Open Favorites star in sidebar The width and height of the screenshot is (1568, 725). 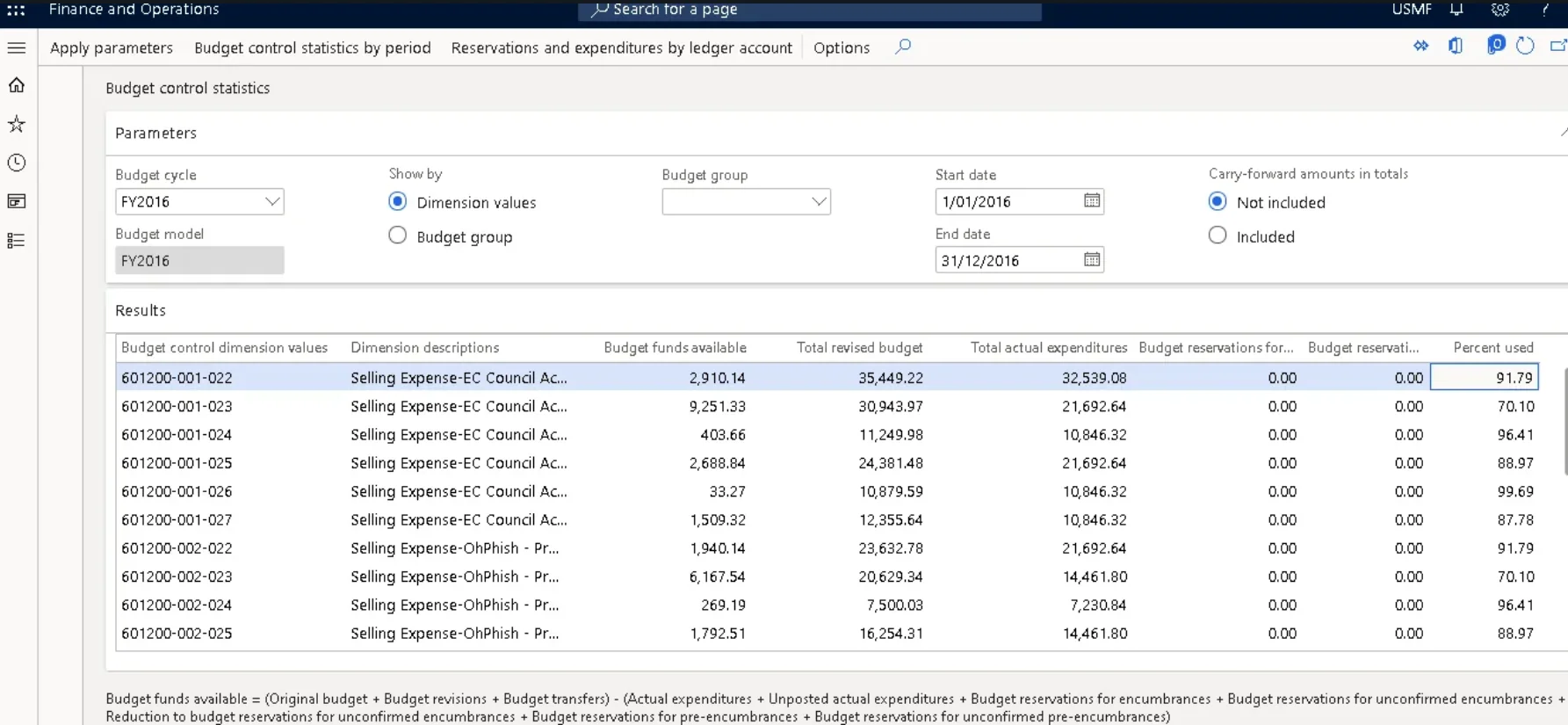pos(17,124)
